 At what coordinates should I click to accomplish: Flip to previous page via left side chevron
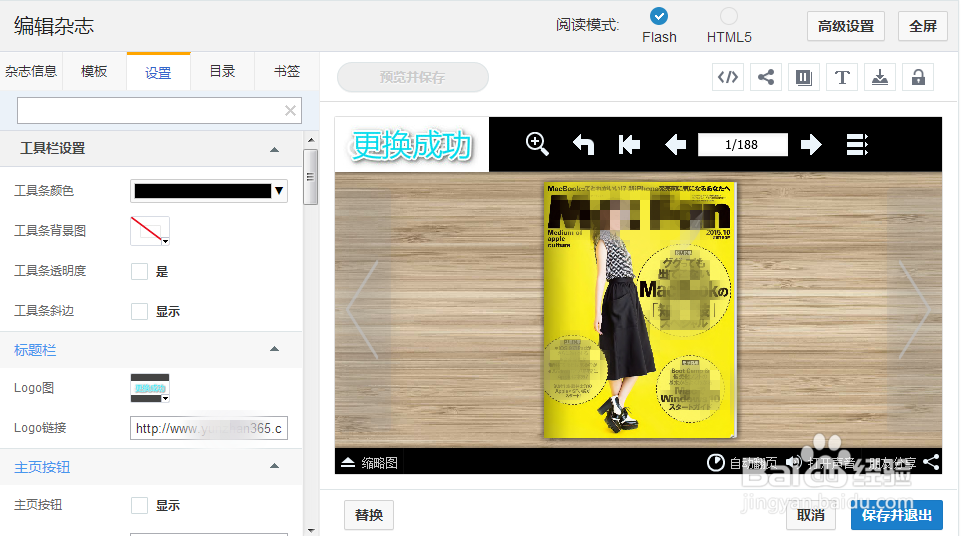click(362, 310)
